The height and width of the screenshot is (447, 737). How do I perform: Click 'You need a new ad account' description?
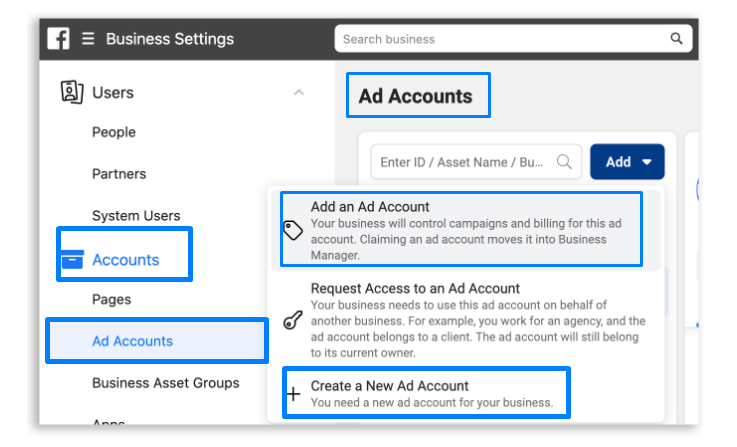click(431, 403)
